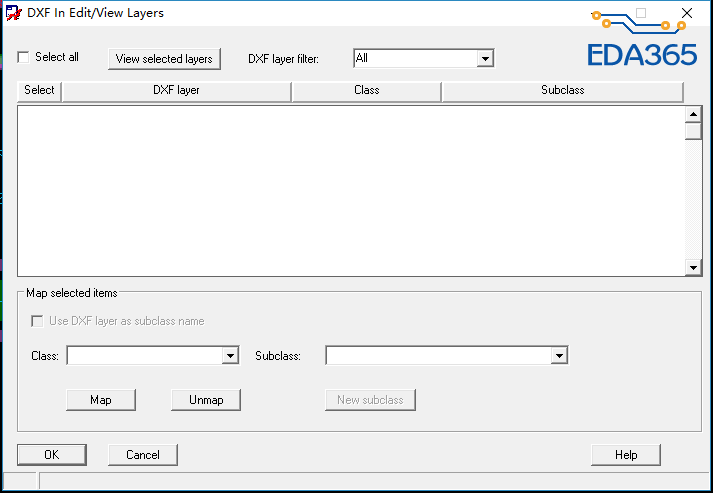Screen dimensions: 713x493
Task: Tick the Select all checkbox
Action: tap(23, 57)
